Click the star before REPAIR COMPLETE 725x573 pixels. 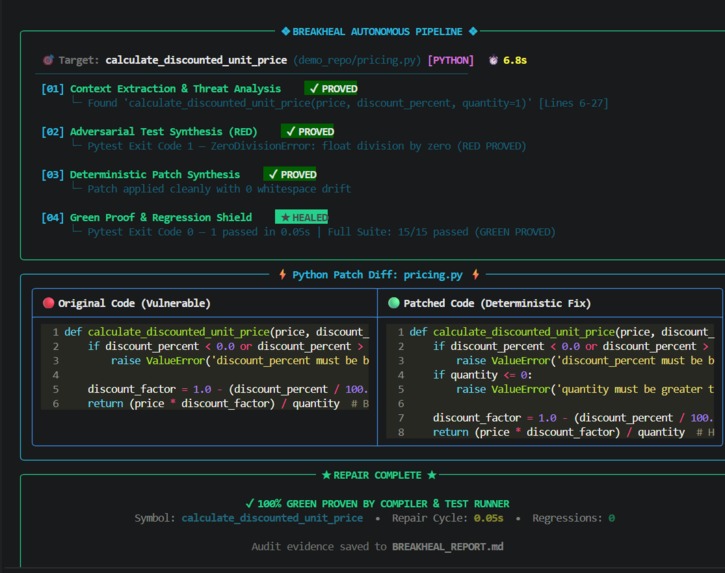pyautogui.click(x=326, y=475)
